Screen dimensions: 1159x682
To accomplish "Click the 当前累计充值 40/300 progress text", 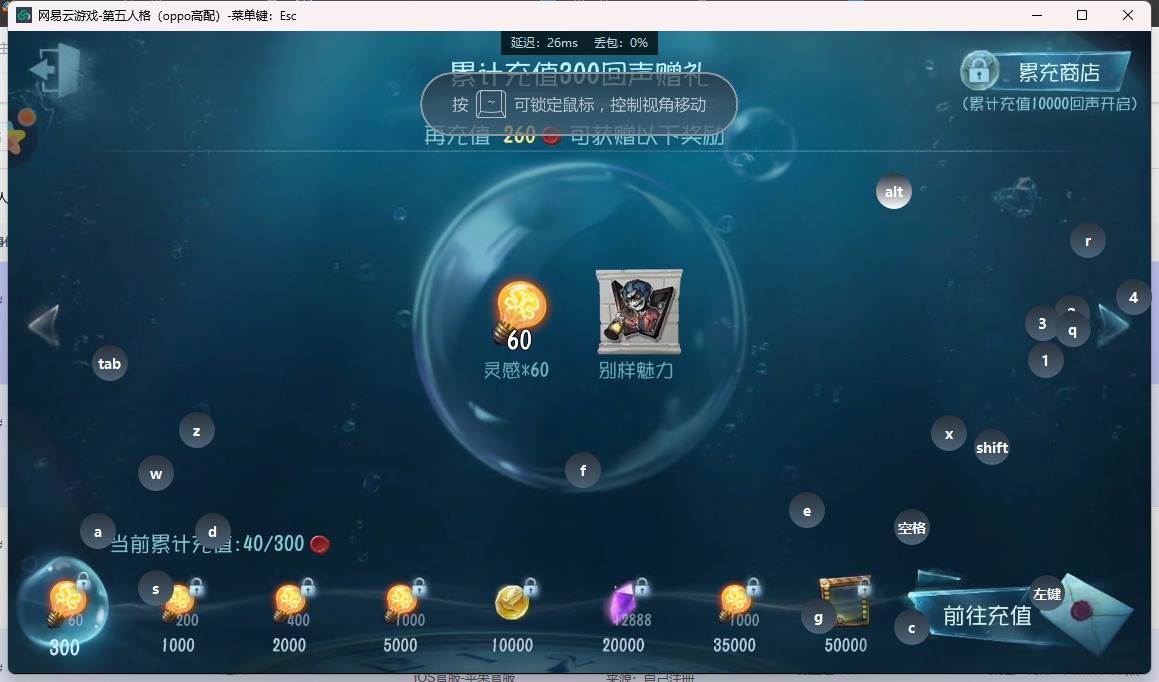I will (208, 544).
